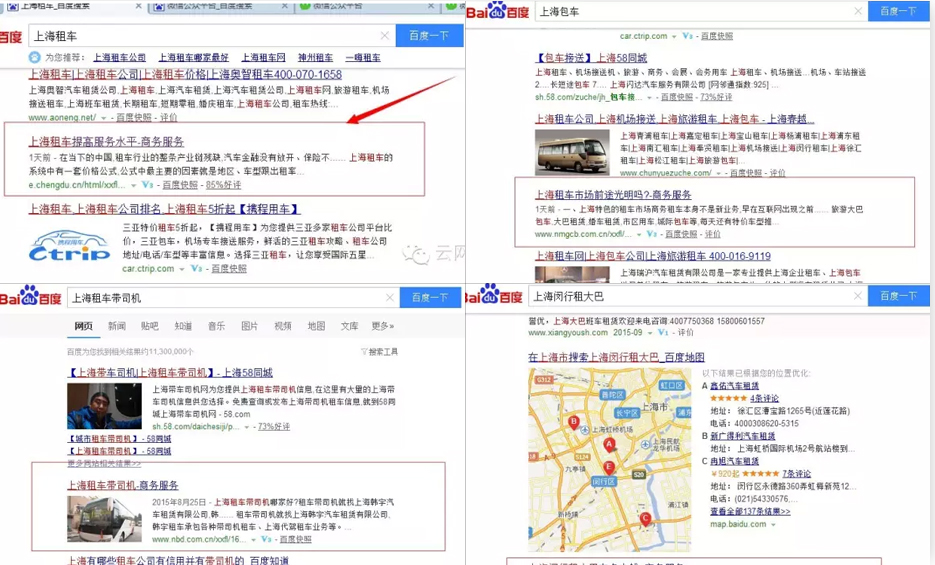Clear the 上海租车带司机 search box with X

coord(389,297)
